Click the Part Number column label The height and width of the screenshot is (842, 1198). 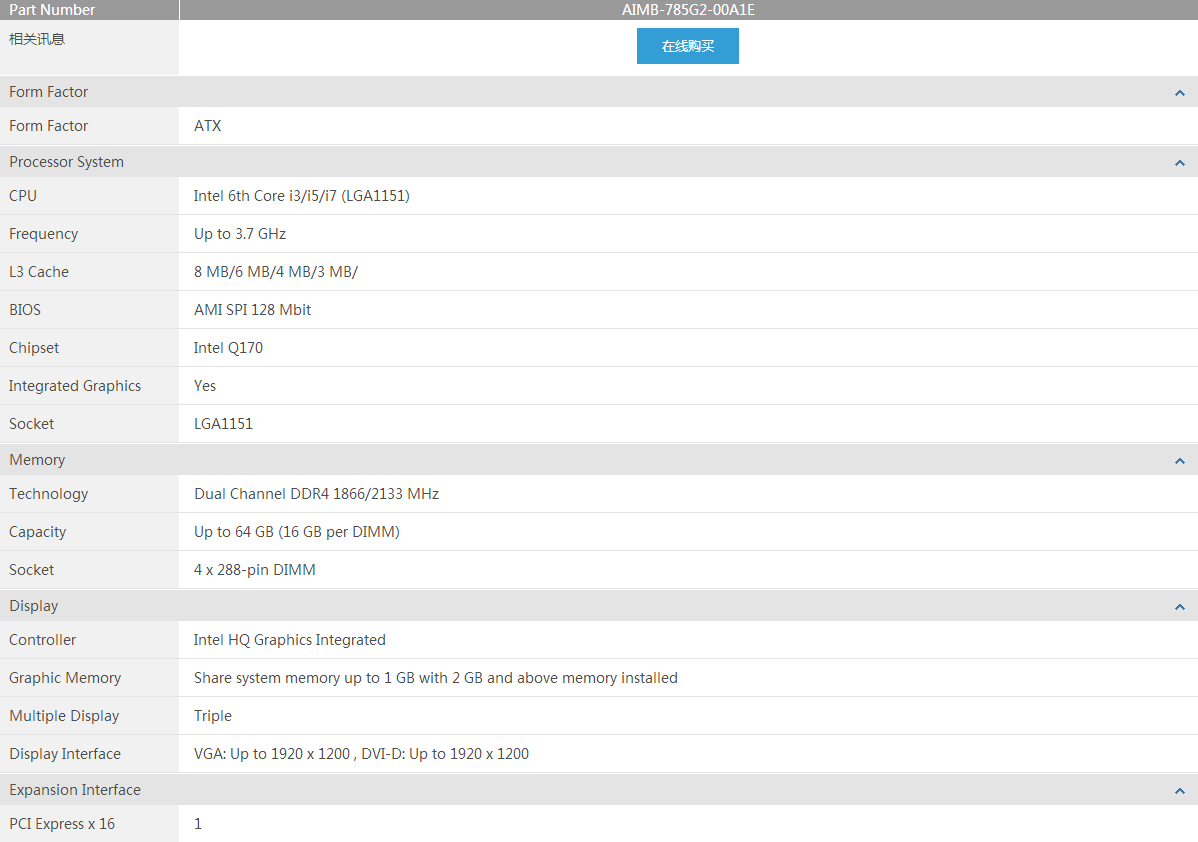pos(52,10)
